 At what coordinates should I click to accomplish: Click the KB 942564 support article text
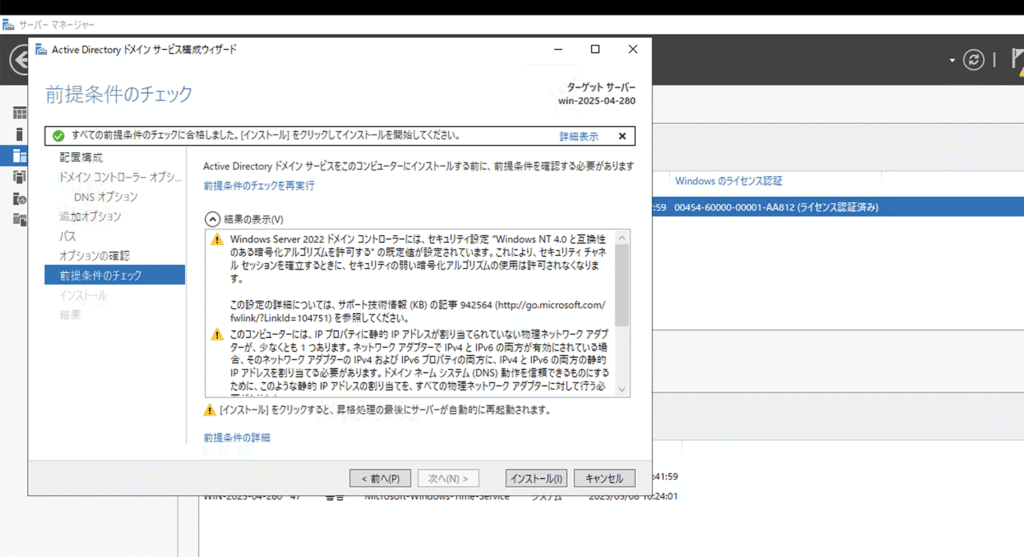point(417,311)
